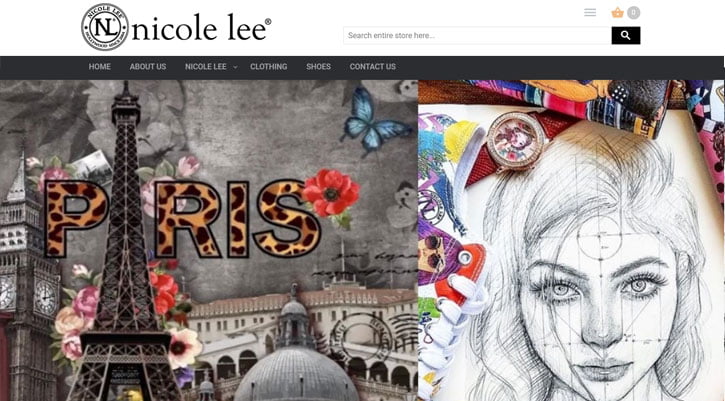The width and height of the screenshot is (725, 401).
Task: Go to the Home menu item
Action: point(99,67)
